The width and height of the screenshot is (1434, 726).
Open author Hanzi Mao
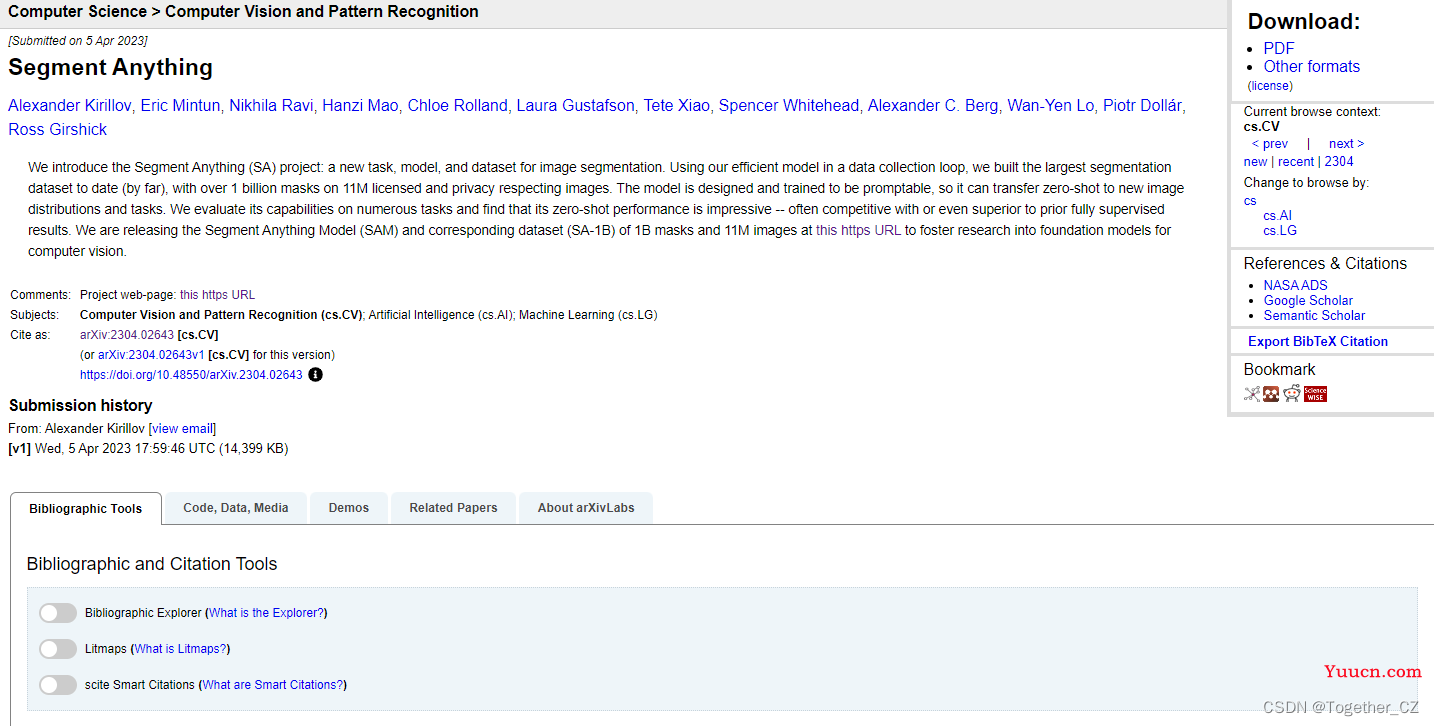[360, 106]
